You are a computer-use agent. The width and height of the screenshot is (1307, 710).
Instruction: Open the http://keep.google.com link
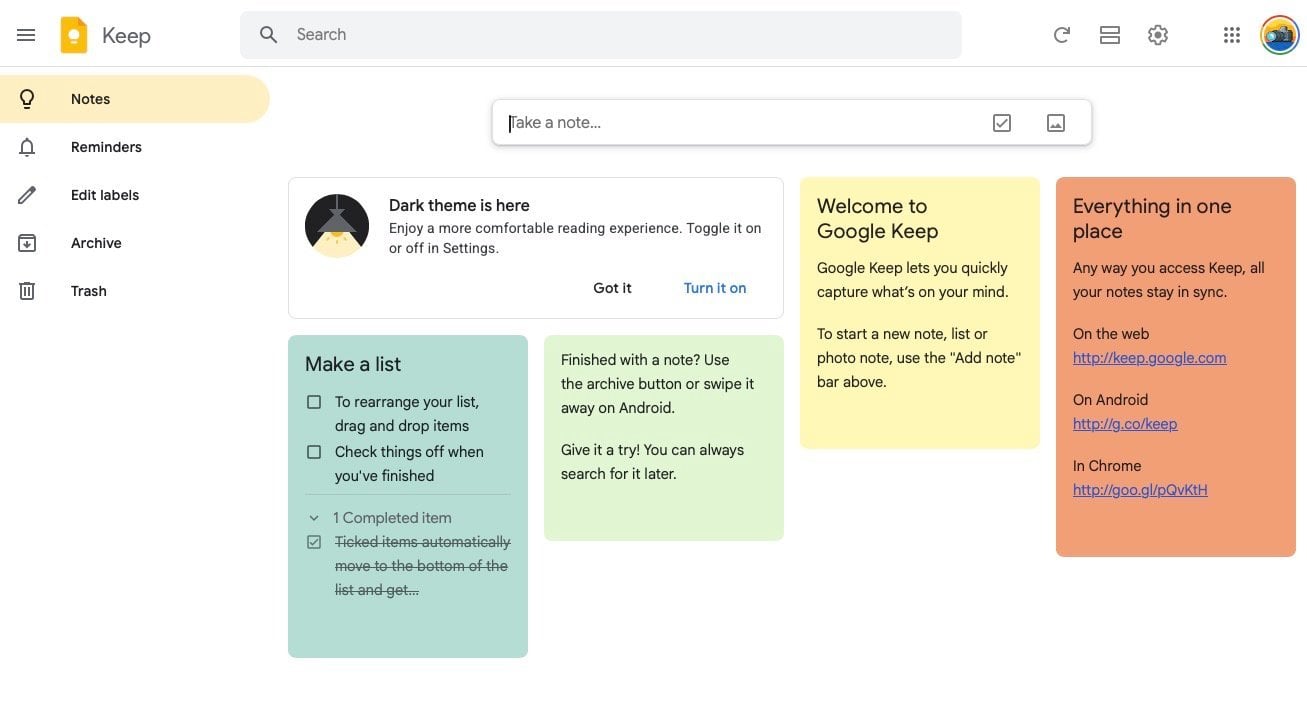tap(1149, 357)
